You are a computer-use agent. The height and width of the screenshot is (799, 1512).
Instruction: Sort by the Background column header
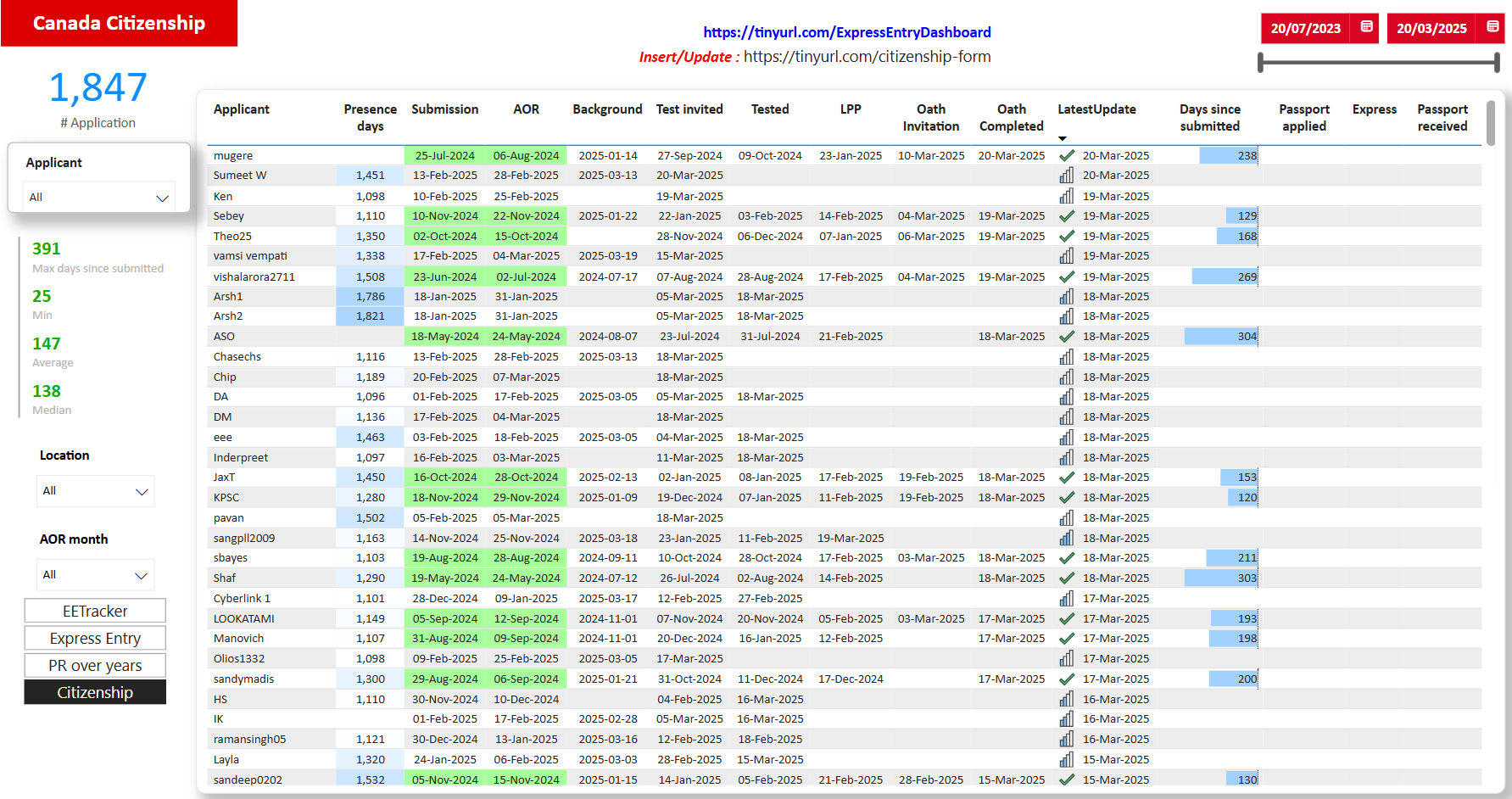coord(607,109)
